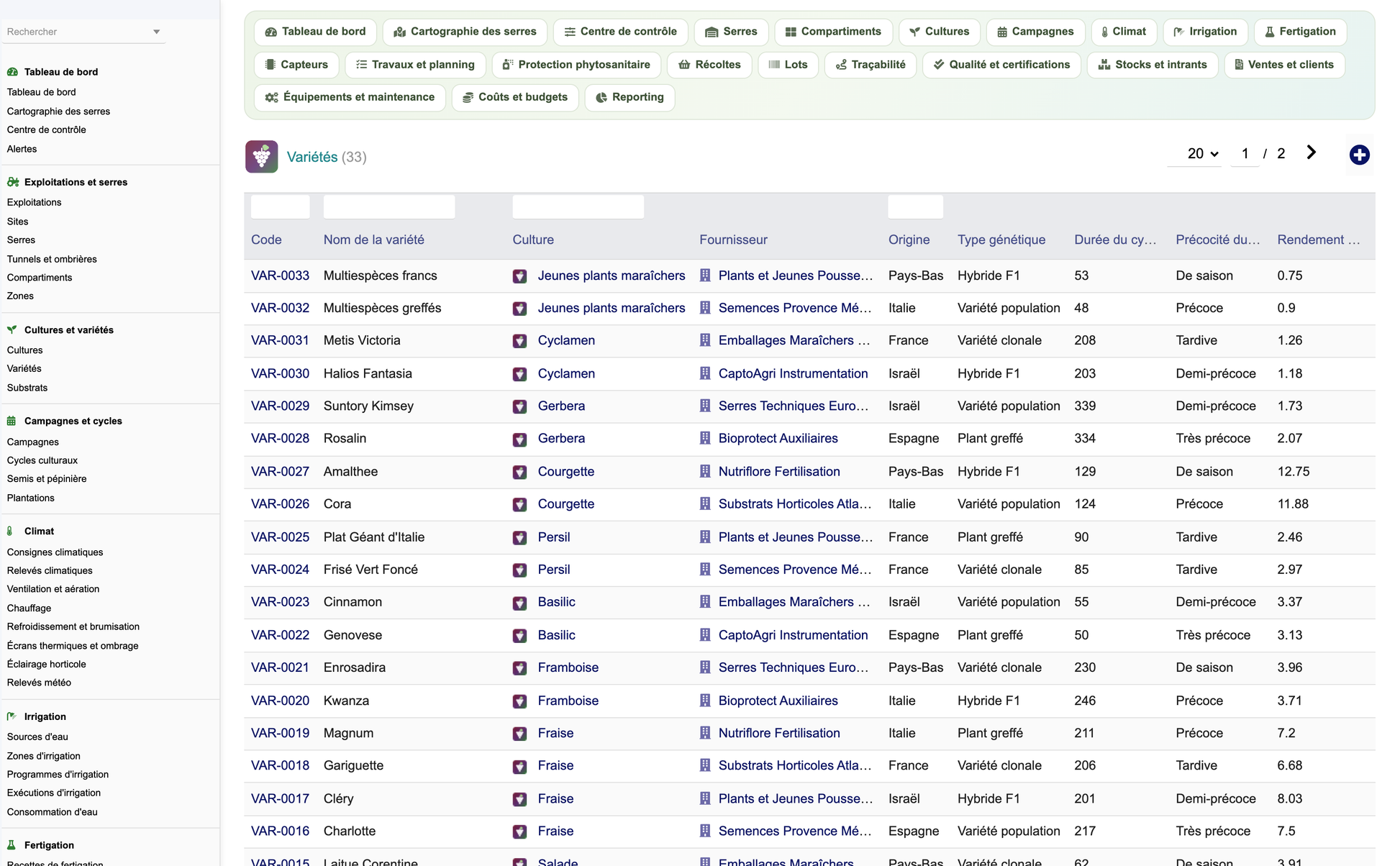
Task: Open Nutriflore Fertilisation link in VAR-0019 row
Action: tap(779, 733)
